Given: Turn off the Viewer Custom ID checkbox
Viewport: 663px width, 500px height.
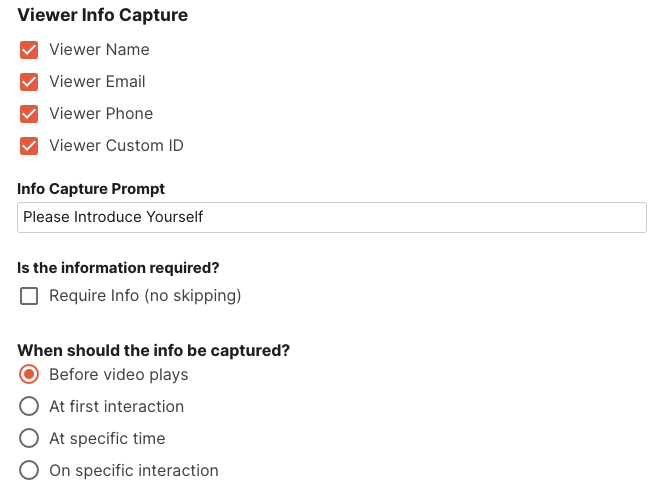Looking at the screenshot, I should [29, 146].
